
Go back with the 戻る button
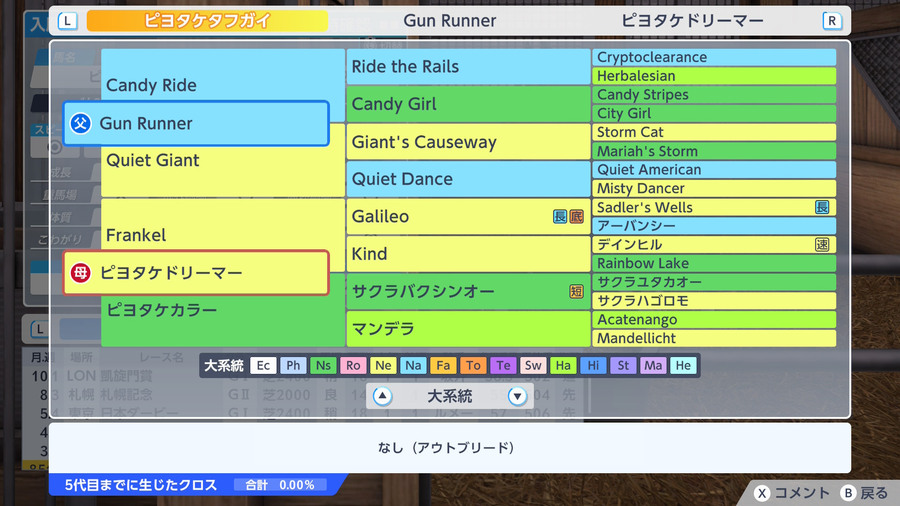[x=874, y=493]
